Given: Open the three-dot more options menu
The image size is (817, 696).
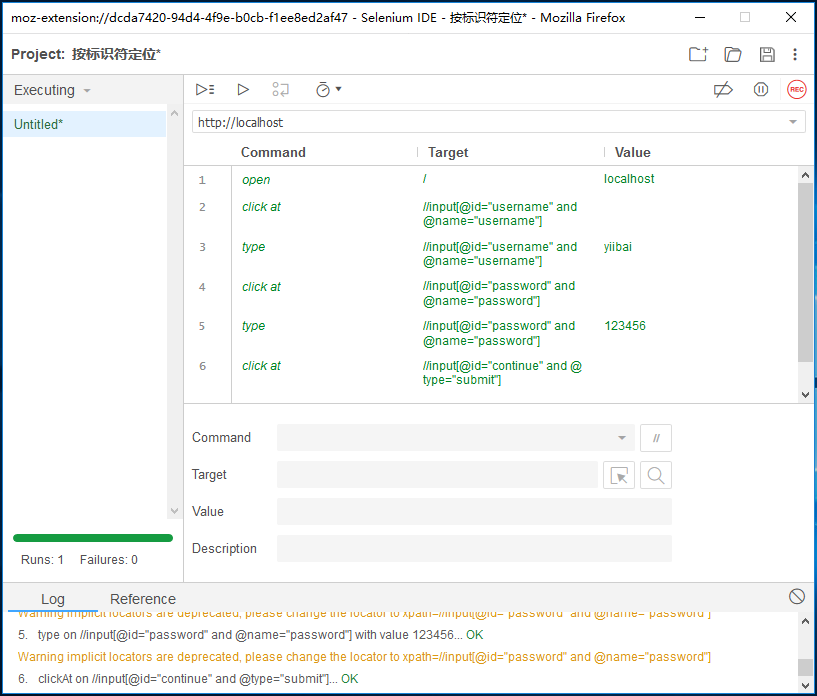Looking at the screenshot, I should click(x=795, y=54).
